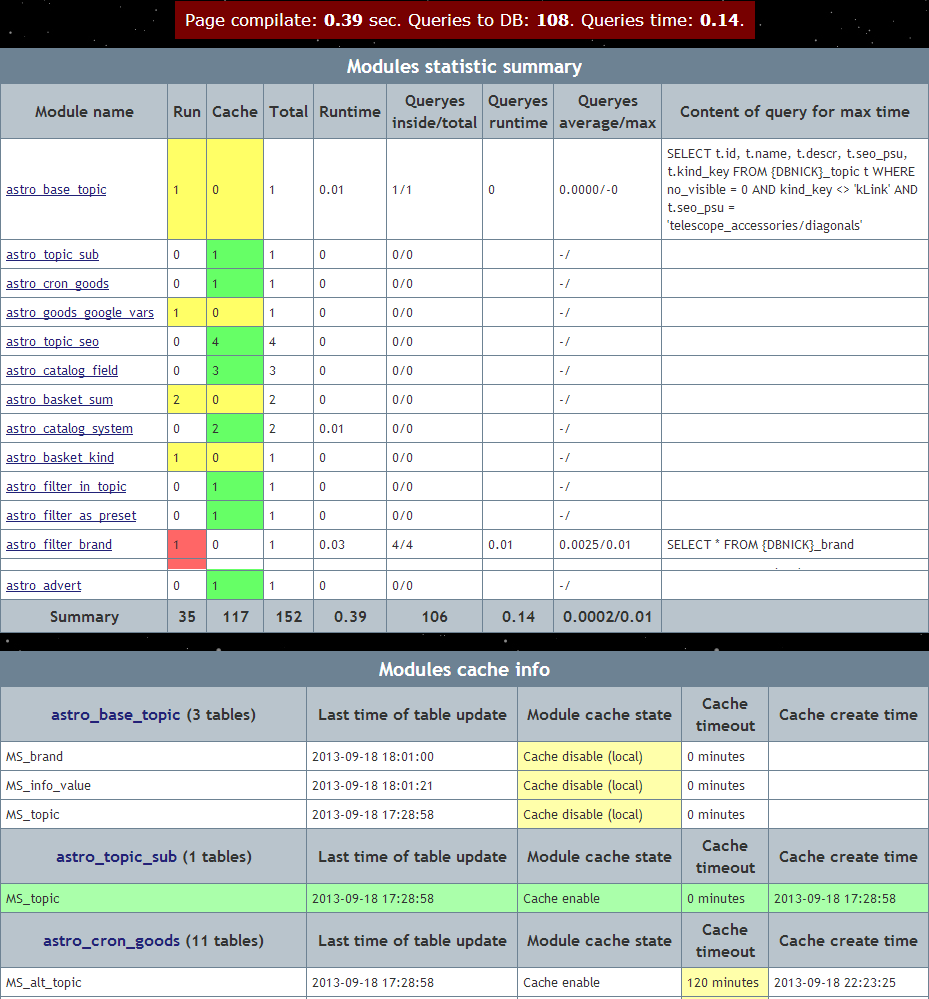Click the green Cache count 4 for astro_topic_seo

(x=234, y=341)
